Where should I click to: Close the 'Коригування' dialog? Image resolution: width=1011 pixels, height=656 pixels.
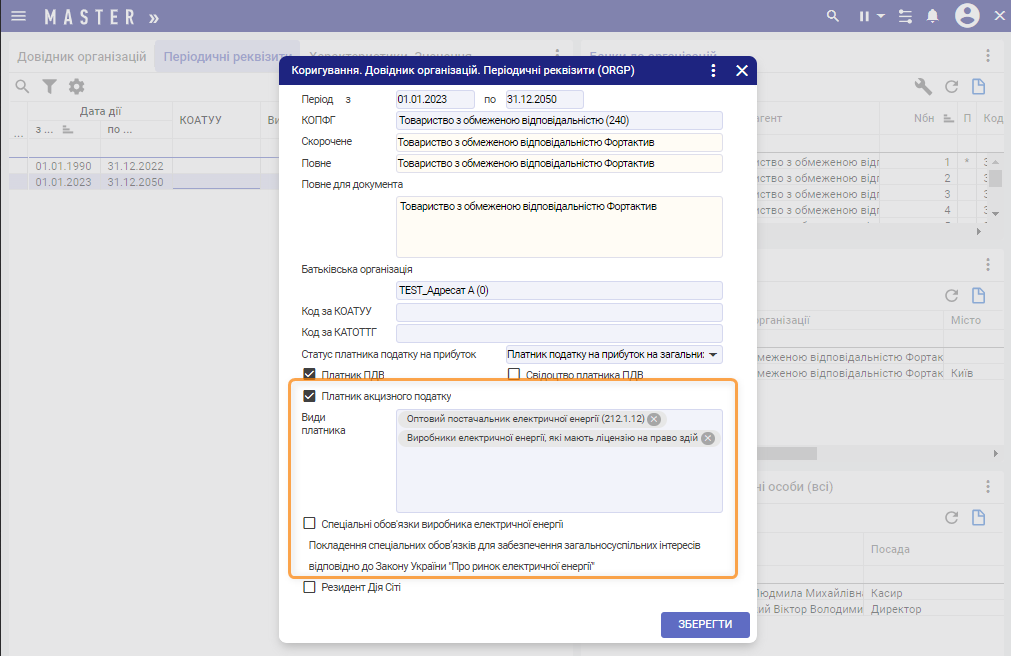741,71
